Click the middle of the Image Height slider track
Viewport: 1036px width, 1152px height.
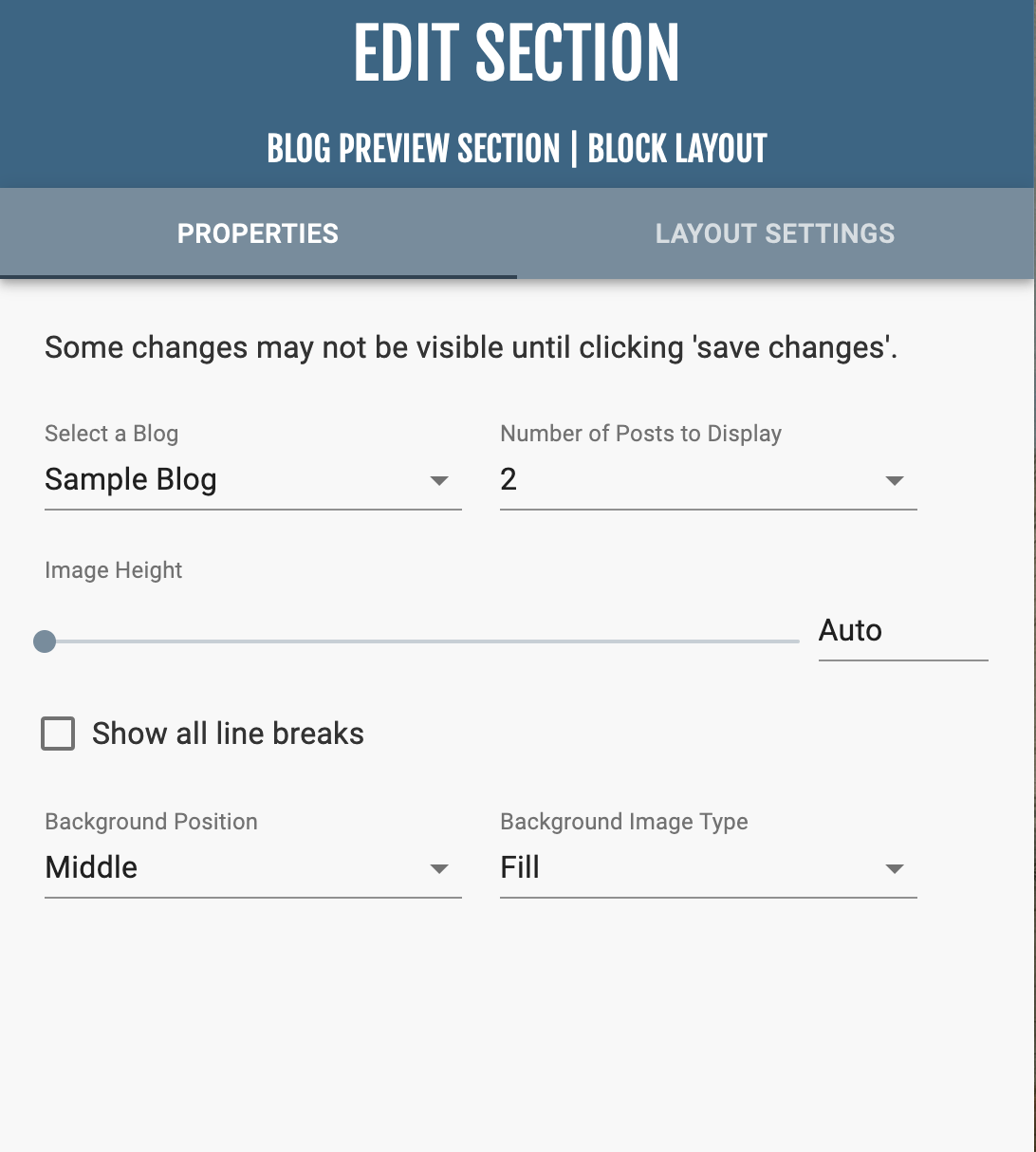[422, 642]
